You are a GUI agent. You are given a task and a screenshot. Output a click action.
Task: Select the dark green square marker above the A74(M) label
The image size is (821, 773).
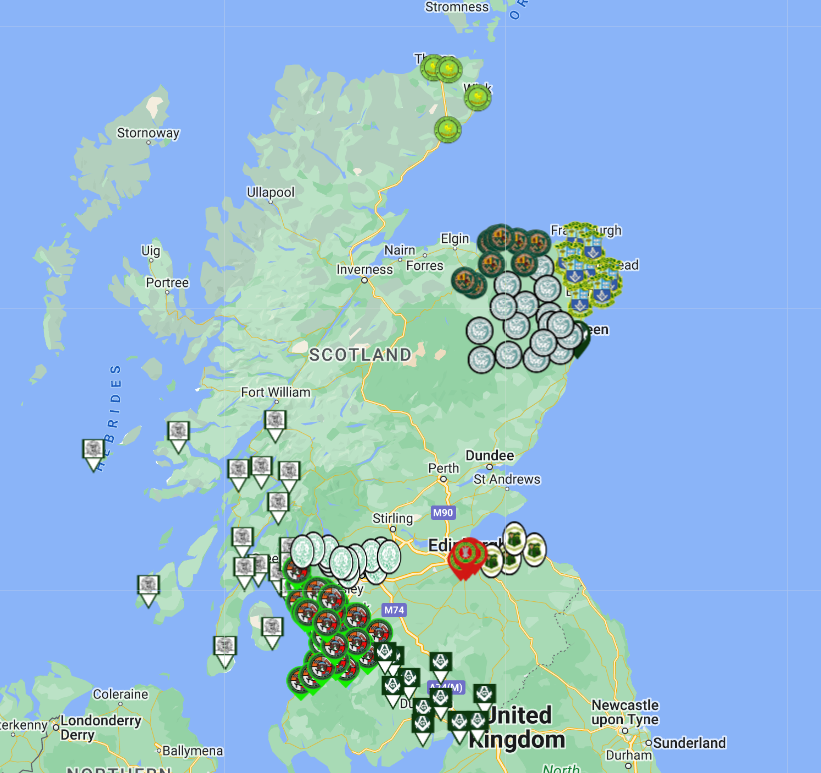441,668
